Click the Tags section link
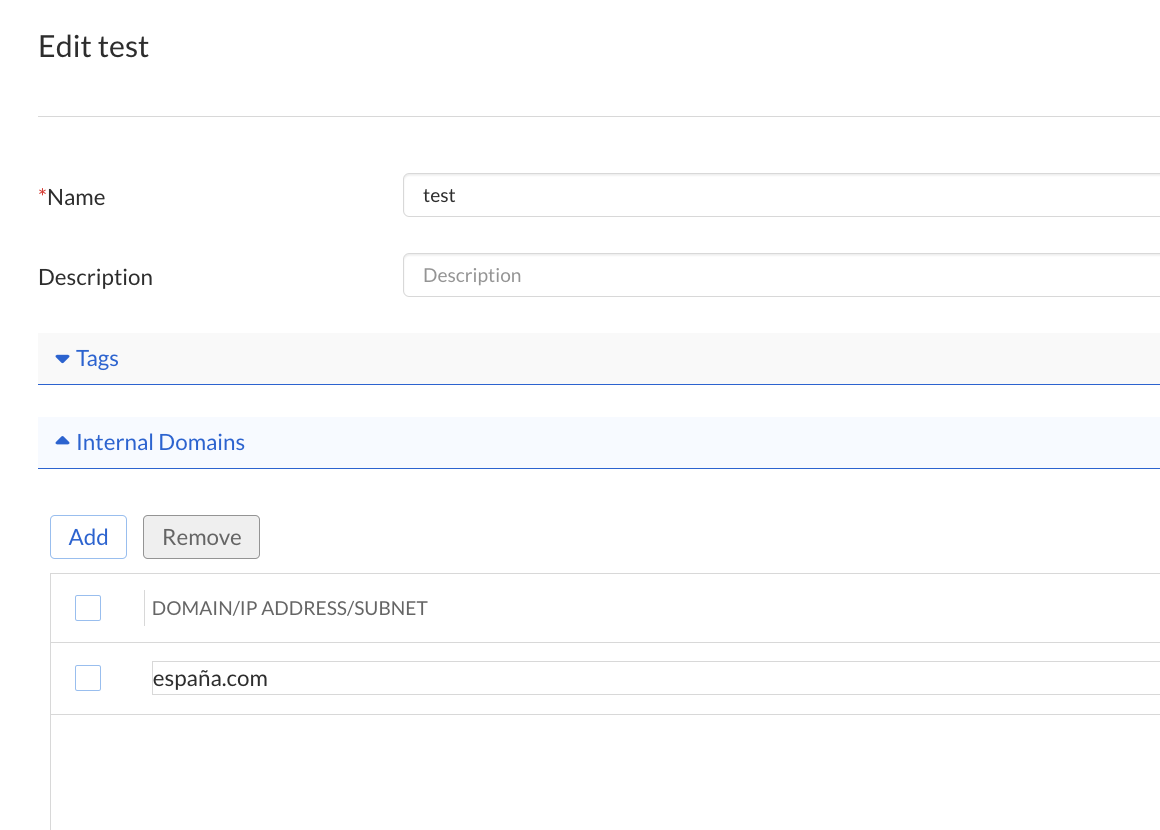 tap(97, 358)
